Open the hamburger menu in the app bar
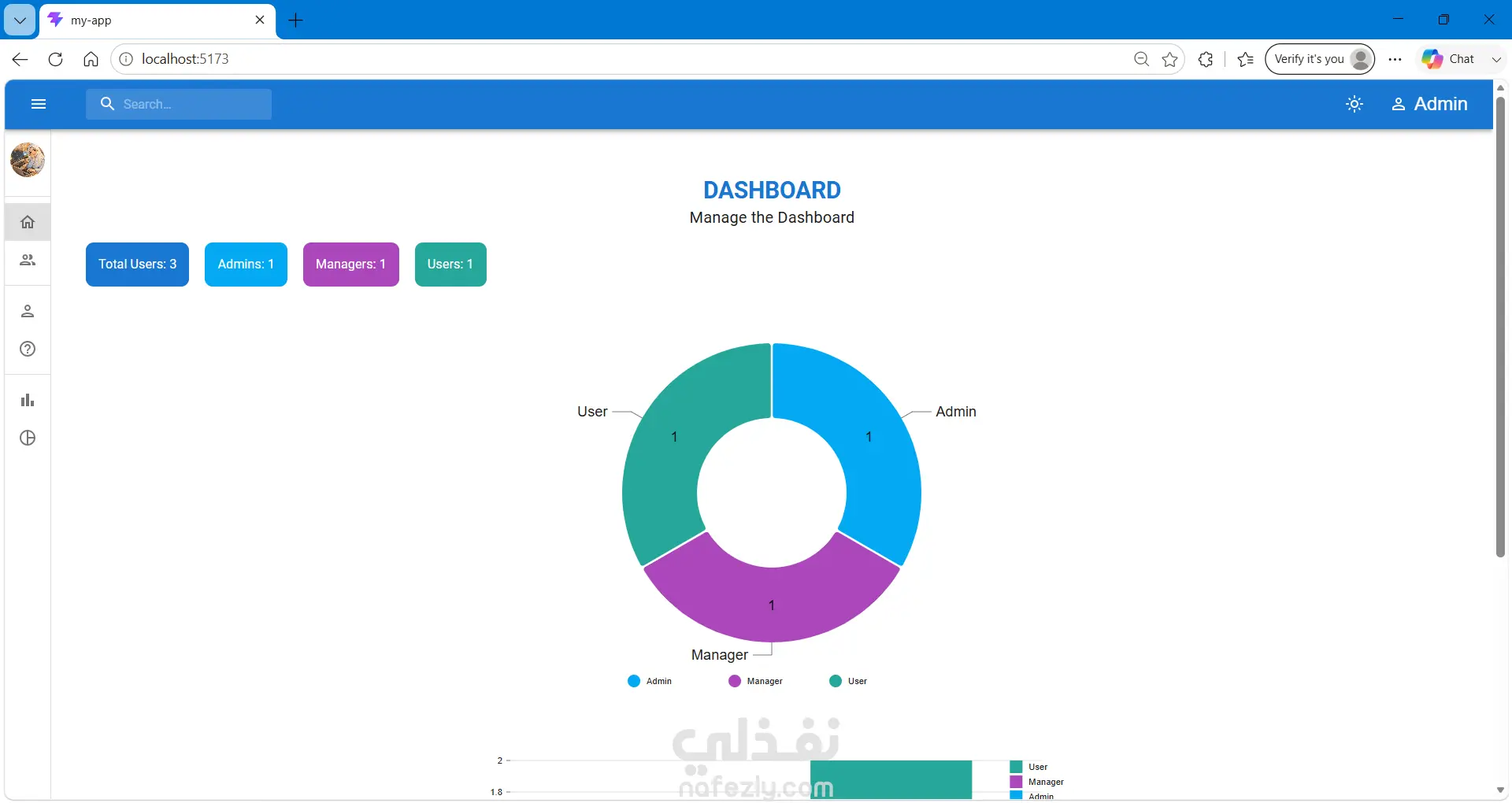Screen dimensions: 1512x803 click(x=39, y=104)
